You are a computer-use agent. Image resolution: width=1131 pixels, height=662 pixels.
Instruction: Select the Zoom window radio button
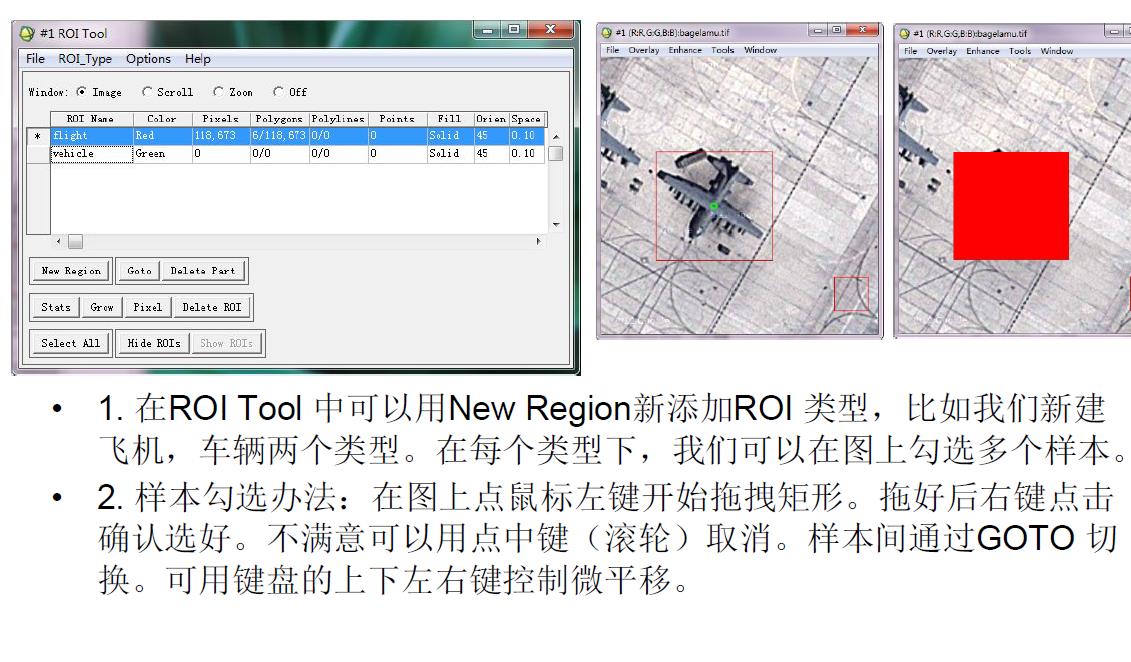click(218, 92)
